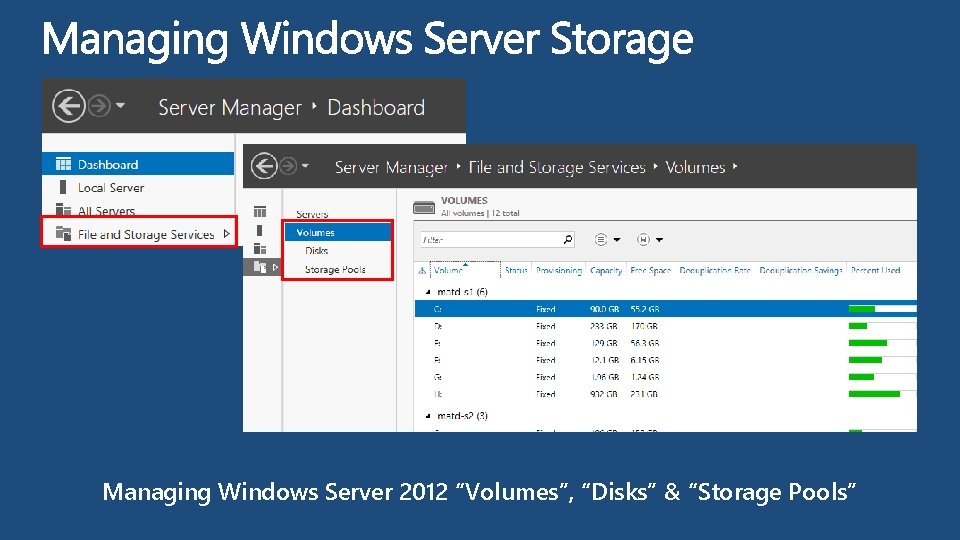
Task: Click collapsed Dashboard icon in Volumes window
Action: coord(260,211)
